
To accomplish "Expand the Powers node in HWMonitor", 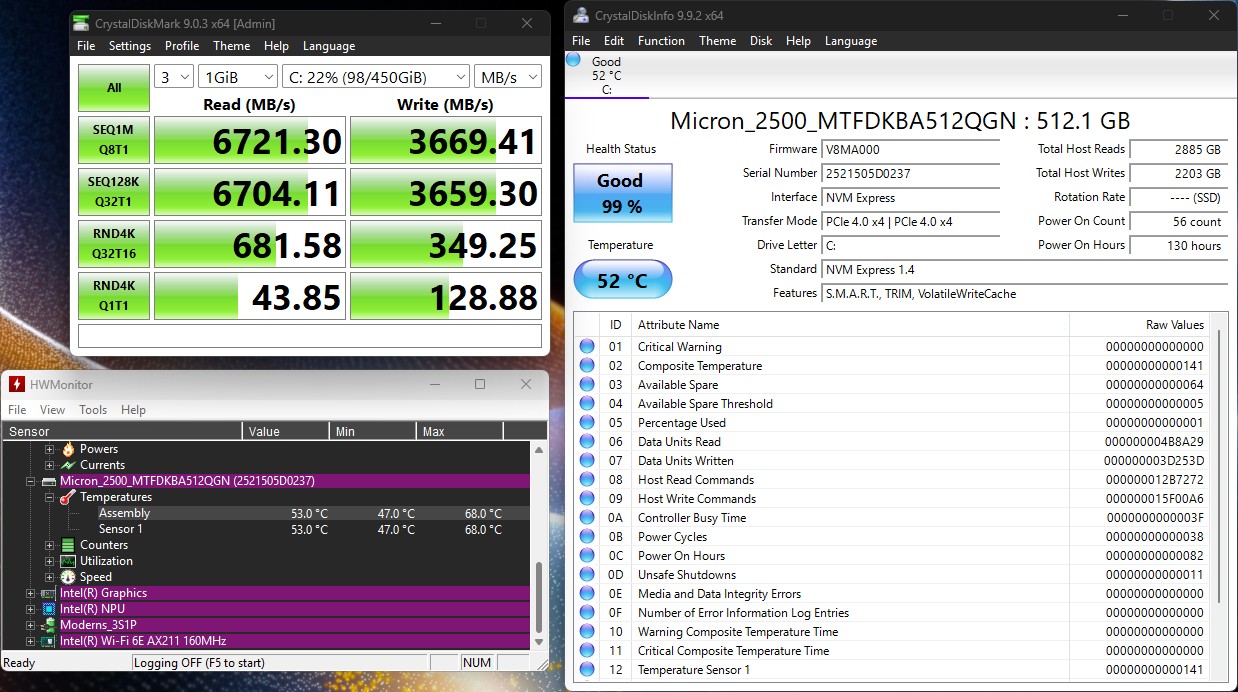I will point(49,449).
